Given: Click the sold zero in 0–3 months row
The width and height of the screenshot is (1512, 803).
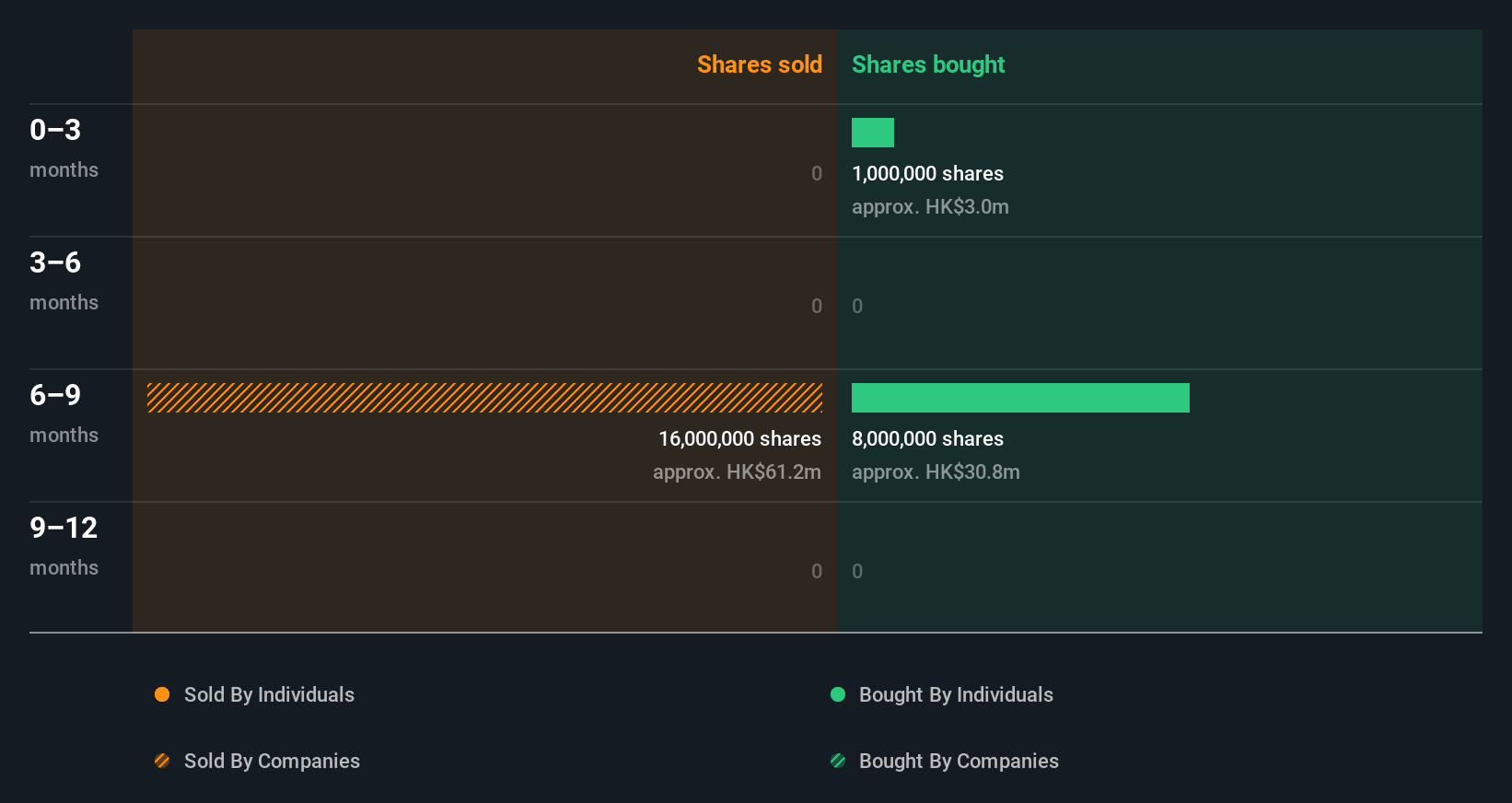Looking at the screenshot, I should click(817, 174).
